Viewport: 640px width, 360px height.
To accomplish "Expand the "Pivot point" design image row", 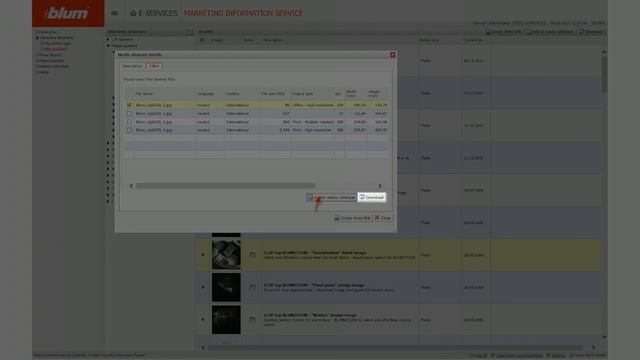I will click(203, 287).
